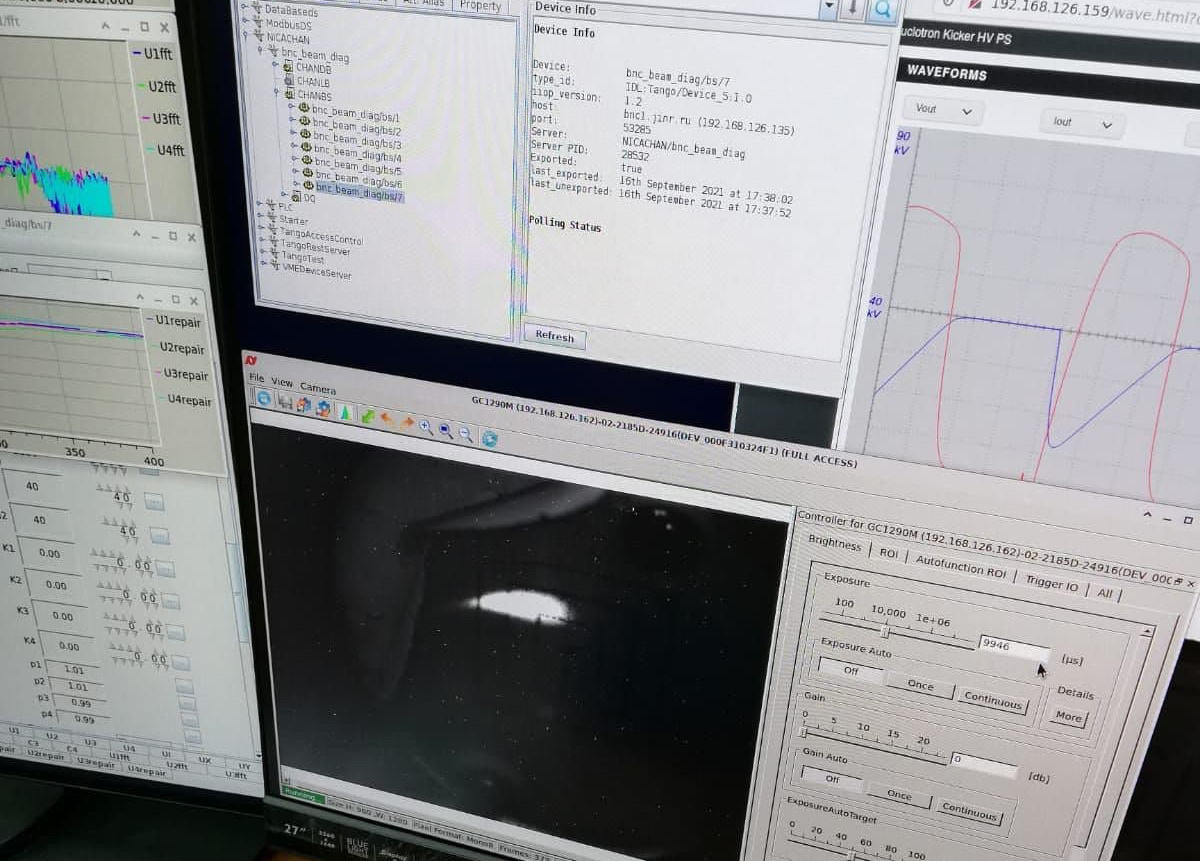Viewport: 1200px width, 861px height.
Task: Click the Refresh button under Device Info
Action: coord(554,337)
